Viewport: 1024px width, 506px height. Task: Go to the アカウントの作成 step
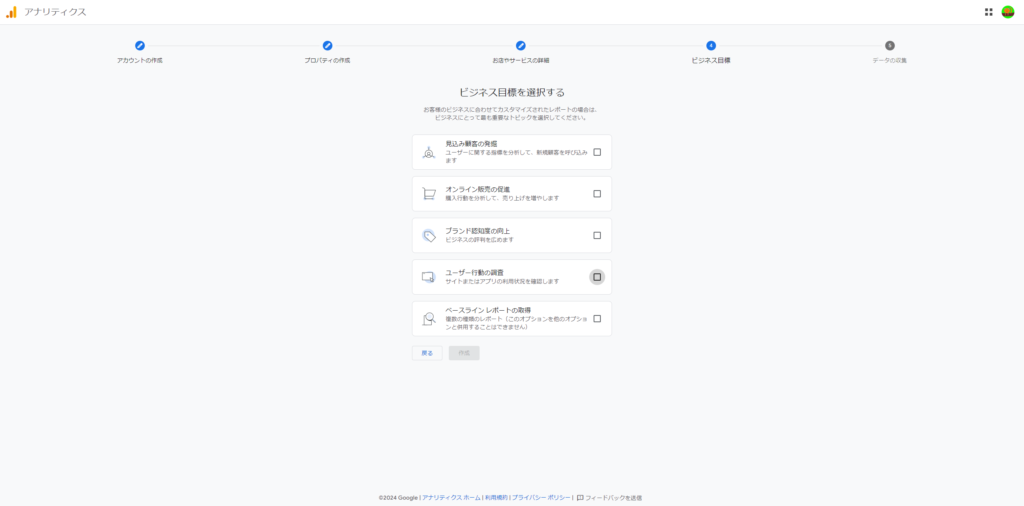[140, 46]
